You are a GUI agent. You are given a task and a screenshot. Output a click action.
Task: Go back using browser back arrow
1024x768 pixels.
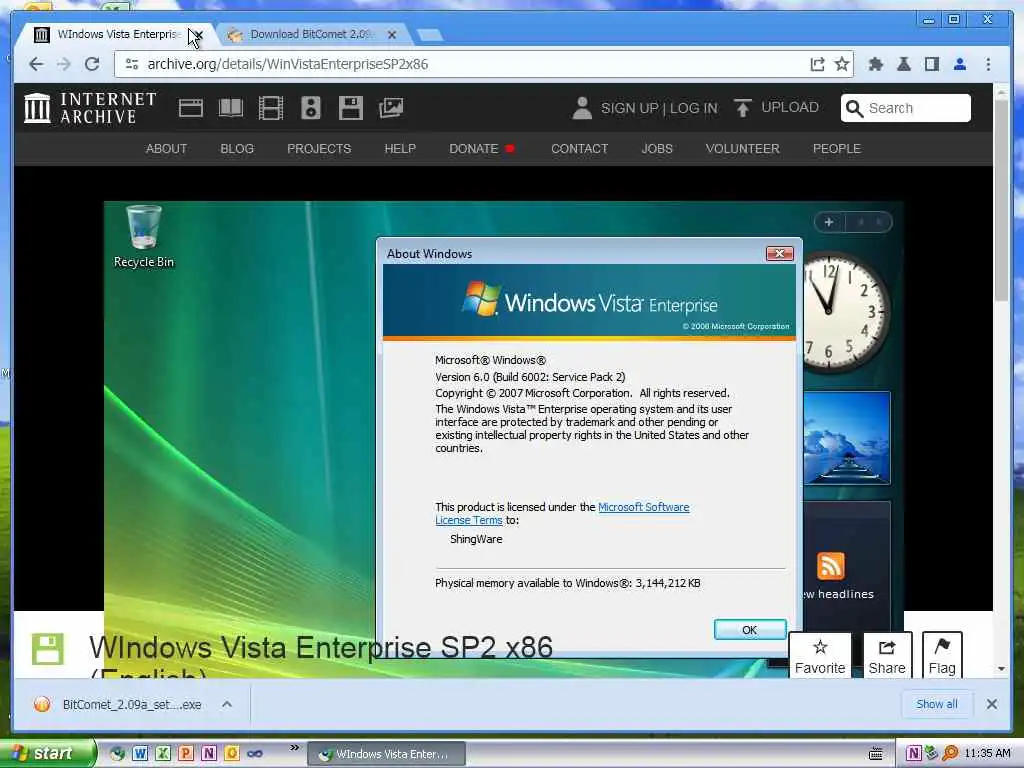[x=36, y=64]
